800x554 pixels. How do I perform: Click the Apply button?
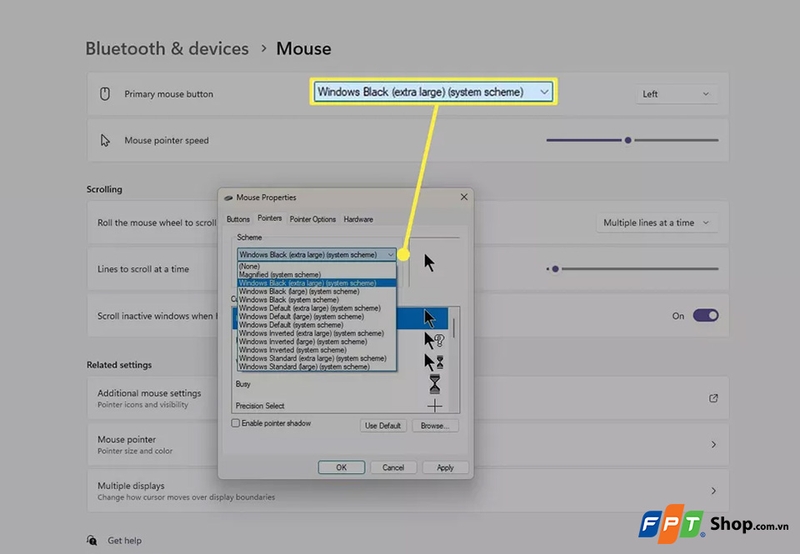coord(445,467)
